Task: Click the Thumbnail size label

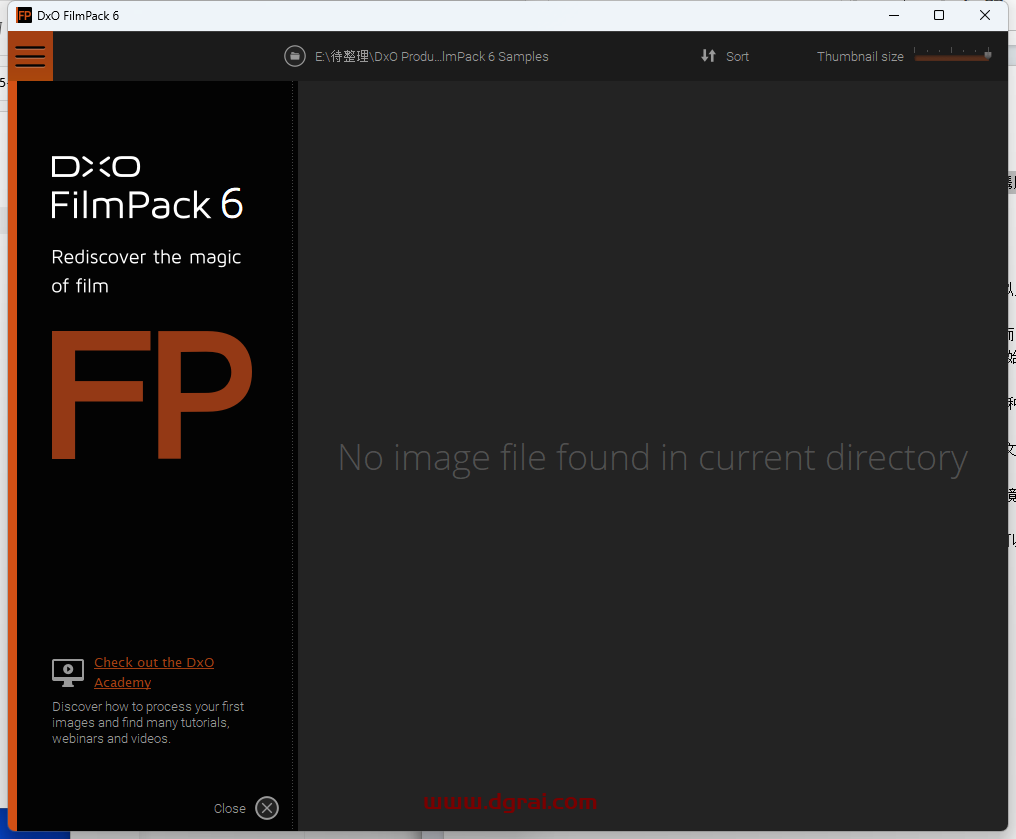Action: tap(860, 56)
